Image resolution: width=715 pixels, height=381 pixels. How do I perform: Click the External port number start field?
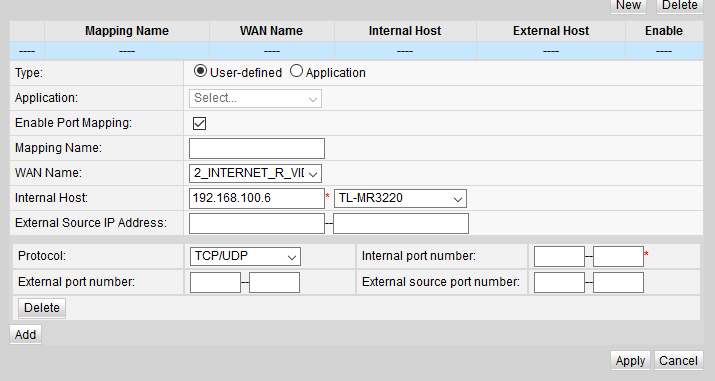click(215, 283)
